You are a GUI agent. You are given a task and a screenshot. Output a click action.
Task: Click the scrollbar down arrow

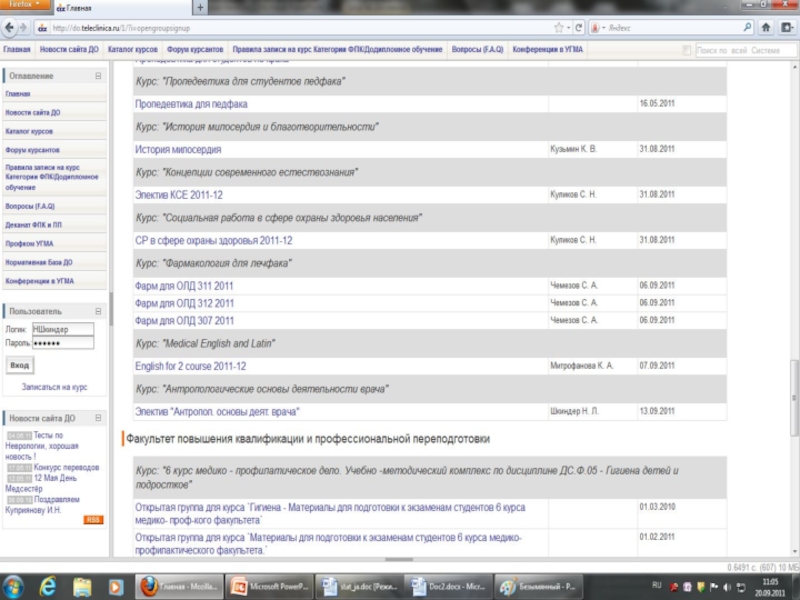coord(794,552)
